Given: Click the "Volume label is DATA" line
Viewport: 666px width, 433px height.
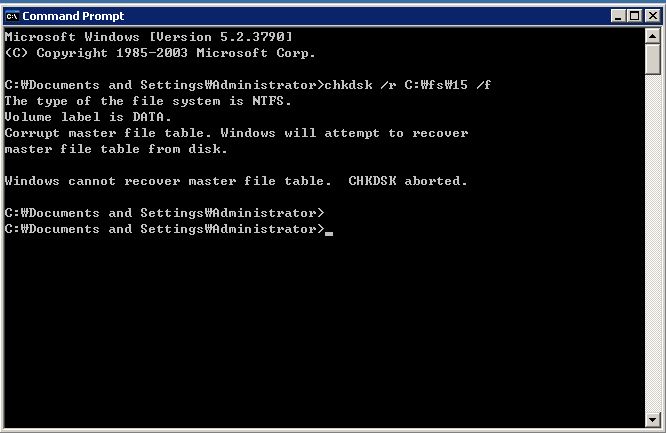Looking at the screenshot, I should point(88,117).
